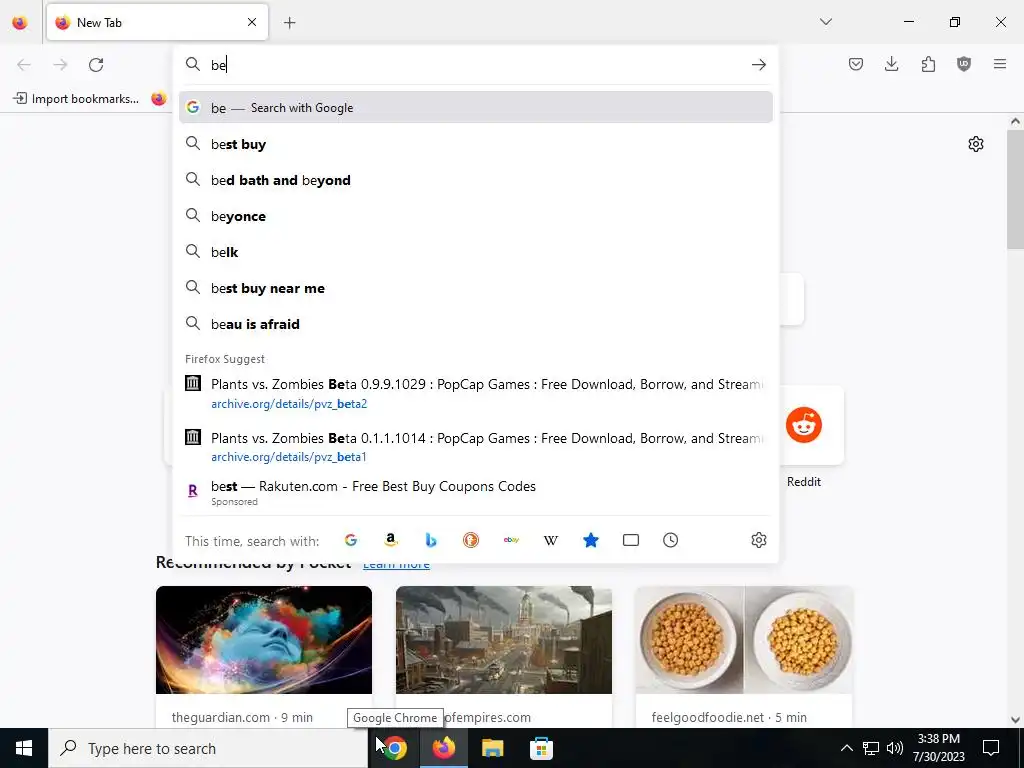Open File Explorer from taskbar
The image size is (1024, 768).
point(492,748)
